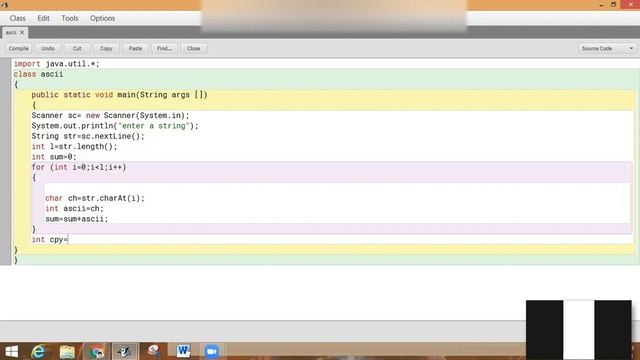Open the taskbar icon between BlueJ and Word
The image size is (640, 360).
click(x=153, y=351)
